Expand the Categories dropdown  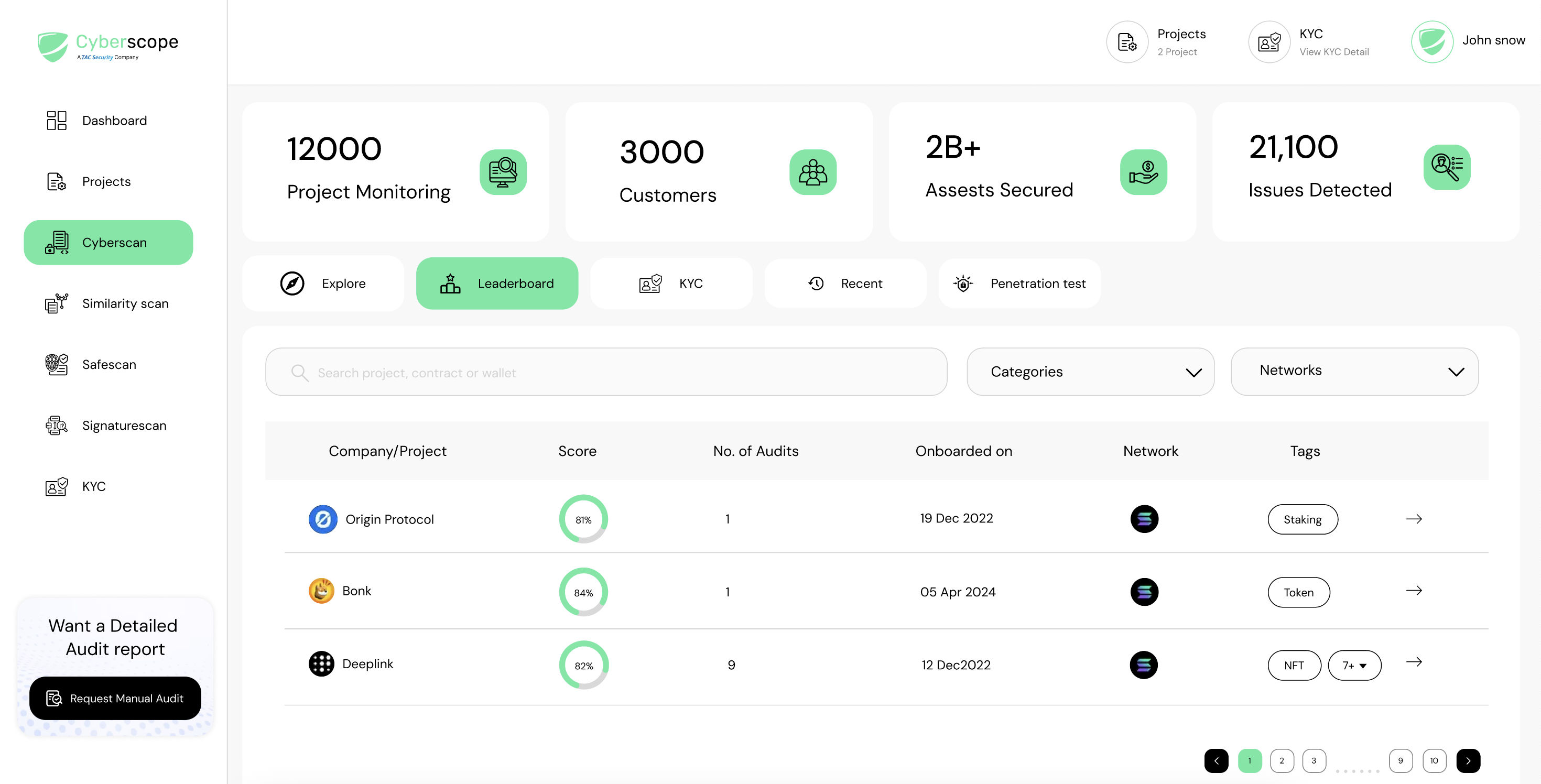[x=1090, y=372]
